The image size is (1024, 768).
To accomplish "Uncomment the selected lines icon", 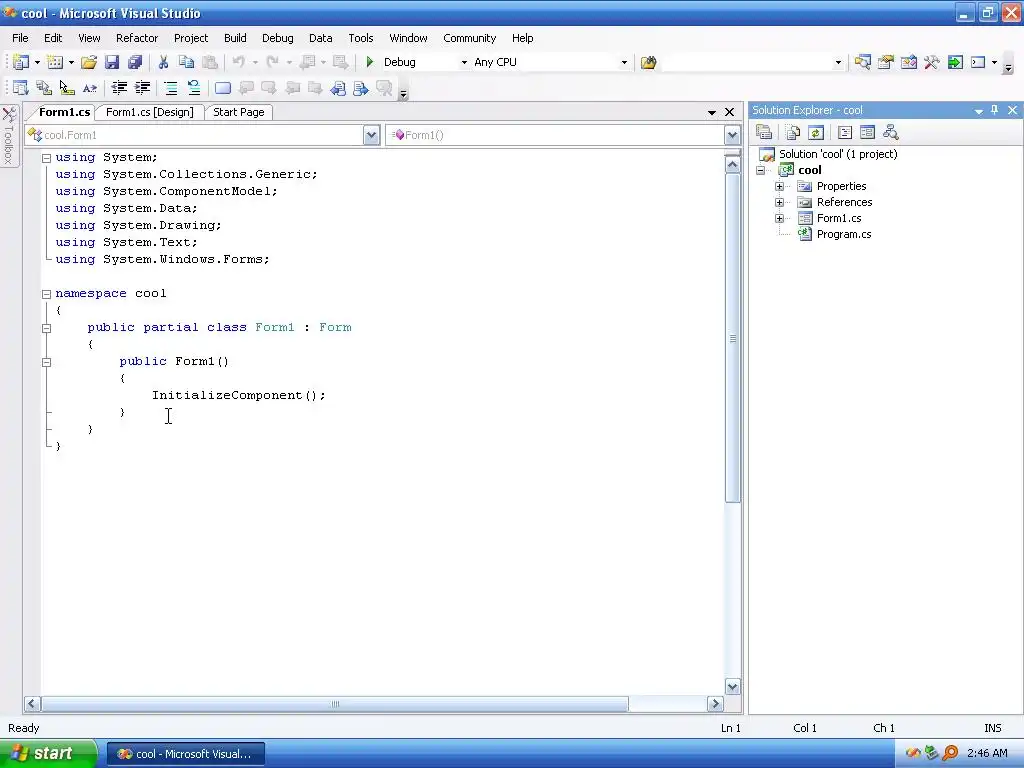I will (193, 88).
